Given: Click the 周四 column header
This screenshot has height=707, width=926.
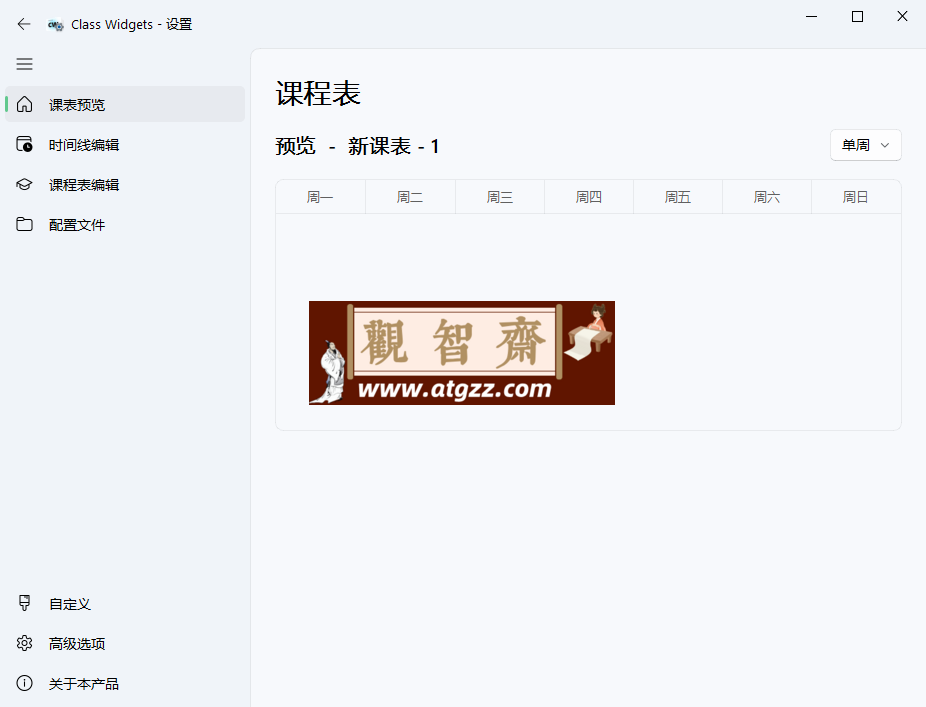Looking at the screenshot, I should [x=589, y=197].
